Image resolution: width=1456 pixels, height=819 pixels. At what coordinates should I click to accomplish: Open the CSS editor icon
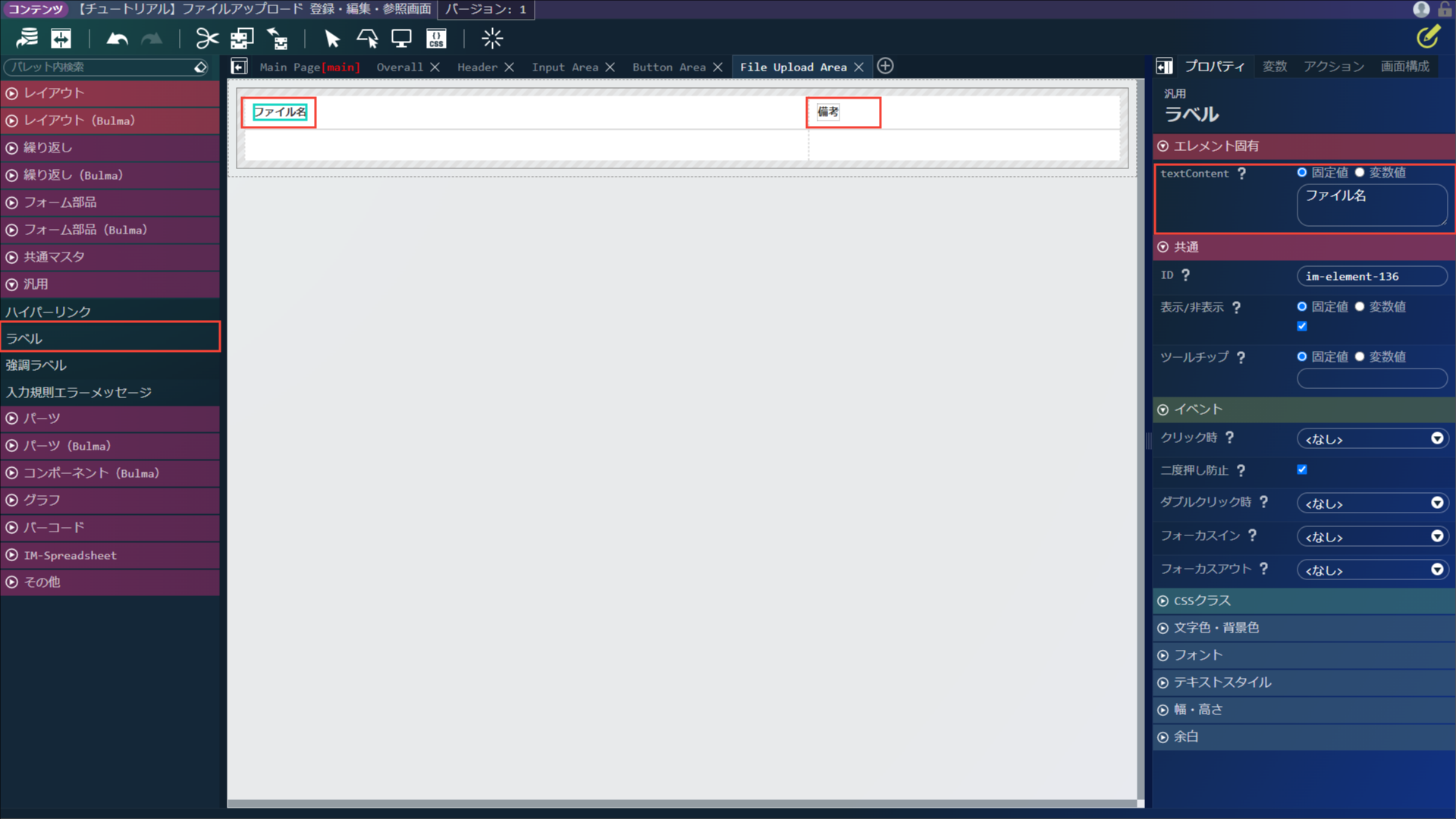[x=436, y=38]
